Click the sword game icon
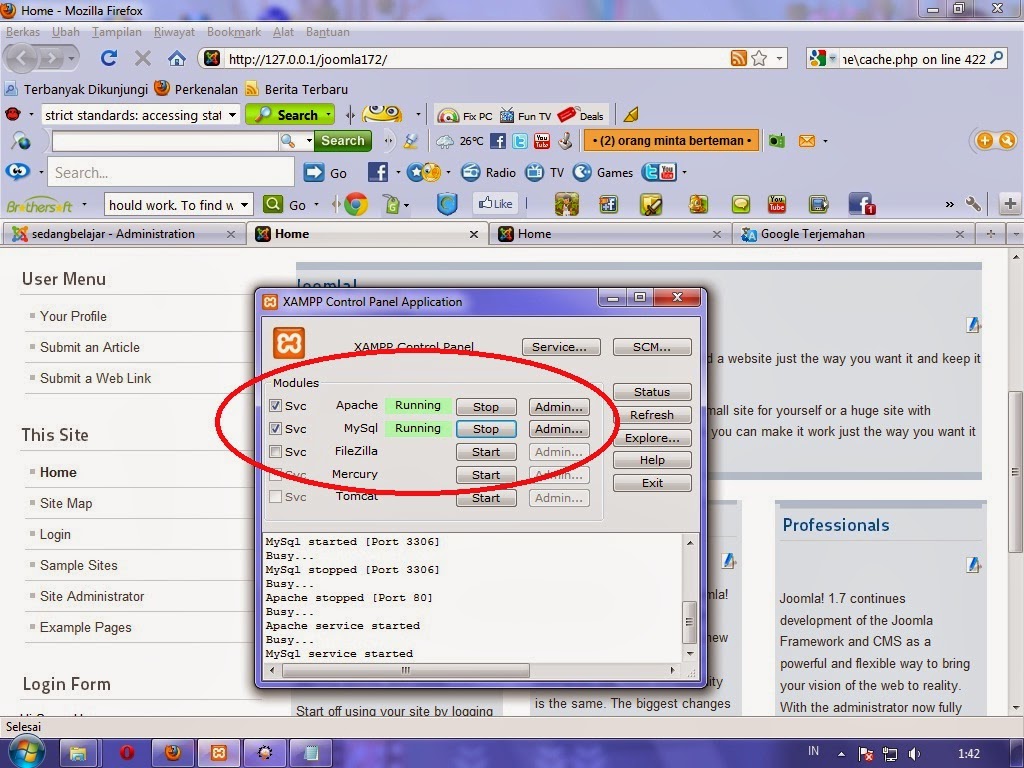The width and height of the screenshot is (1024, 768). [650, 204]
